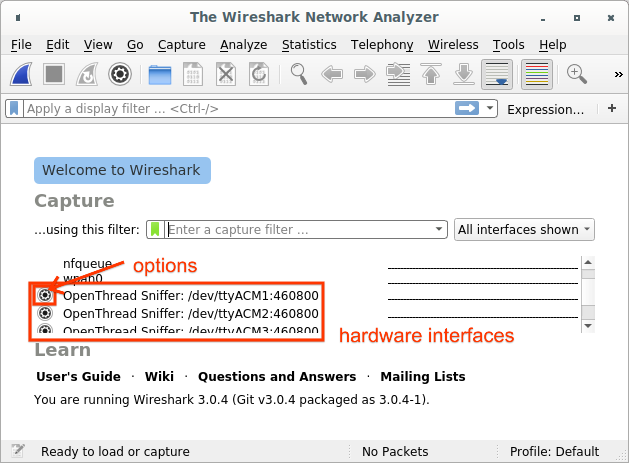This screenshot has height=466, width=631.
Task: Toggle packet list colorization
Action: [x=537, y=74]
